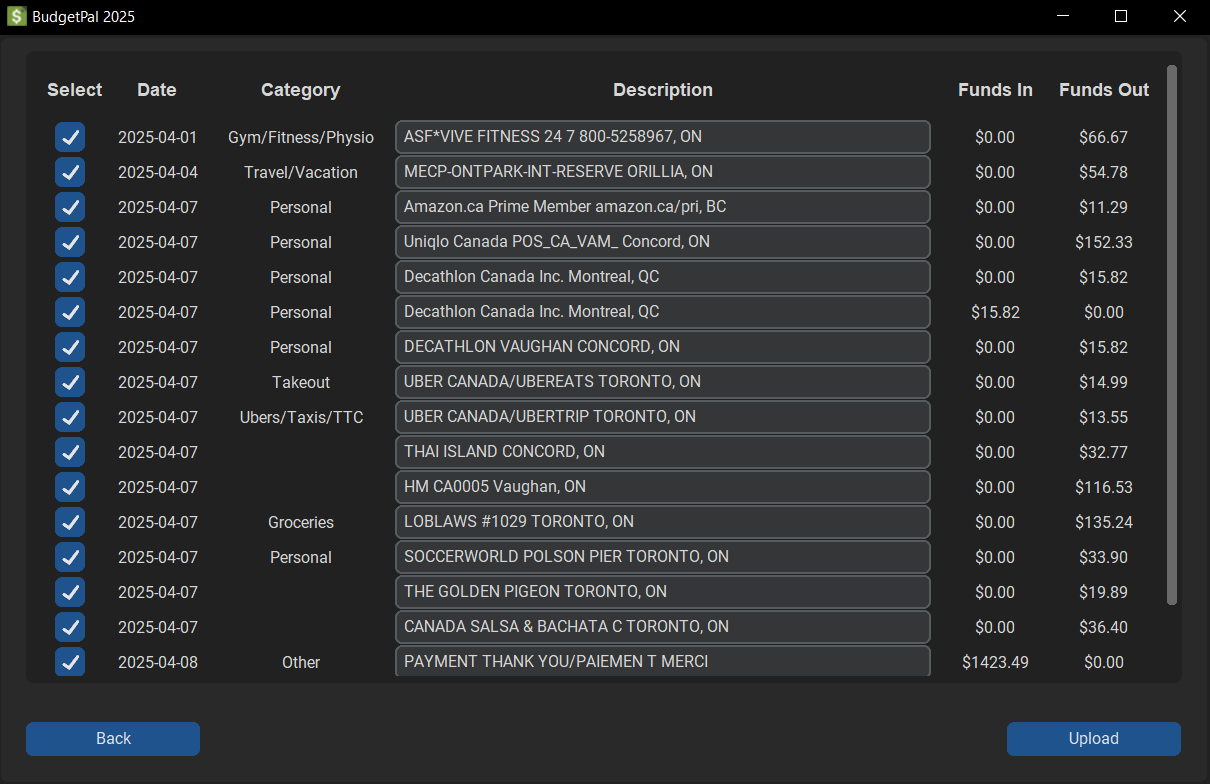Click the Funds Out column header
Viewport: 1210px width, 784px height.
pos(1104,90)
